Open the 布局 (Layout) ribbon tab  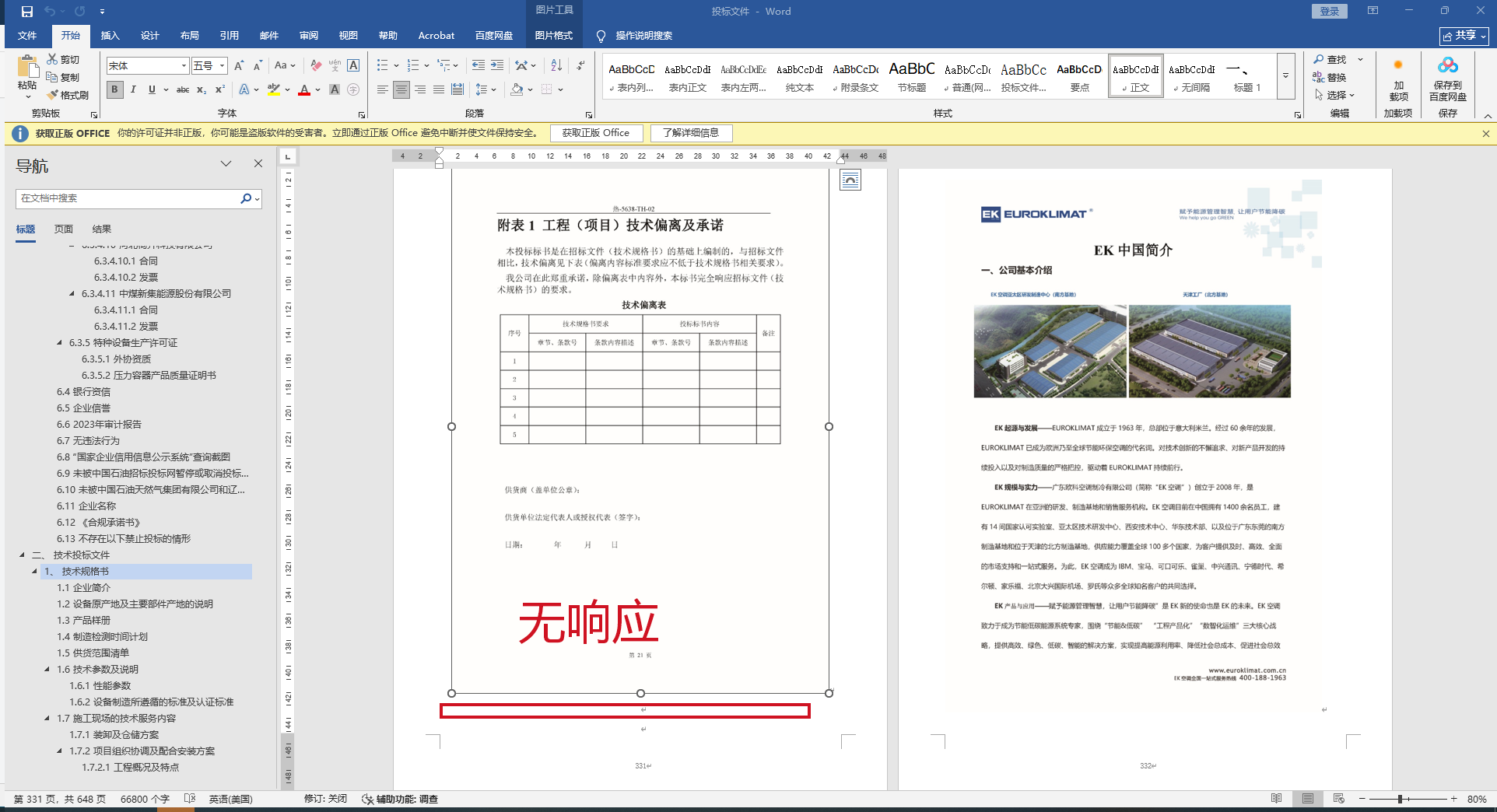tap(190, 36)
